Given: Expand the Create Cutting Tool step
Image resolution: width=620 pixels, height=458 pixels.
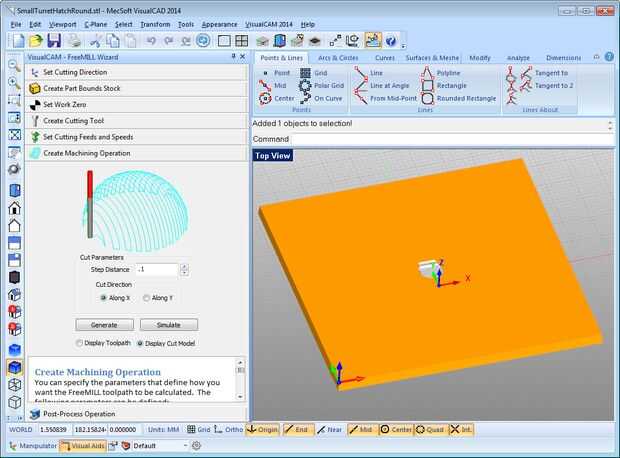Looking at the screenshot, I should pyautogui.click(x=137, y=121).
